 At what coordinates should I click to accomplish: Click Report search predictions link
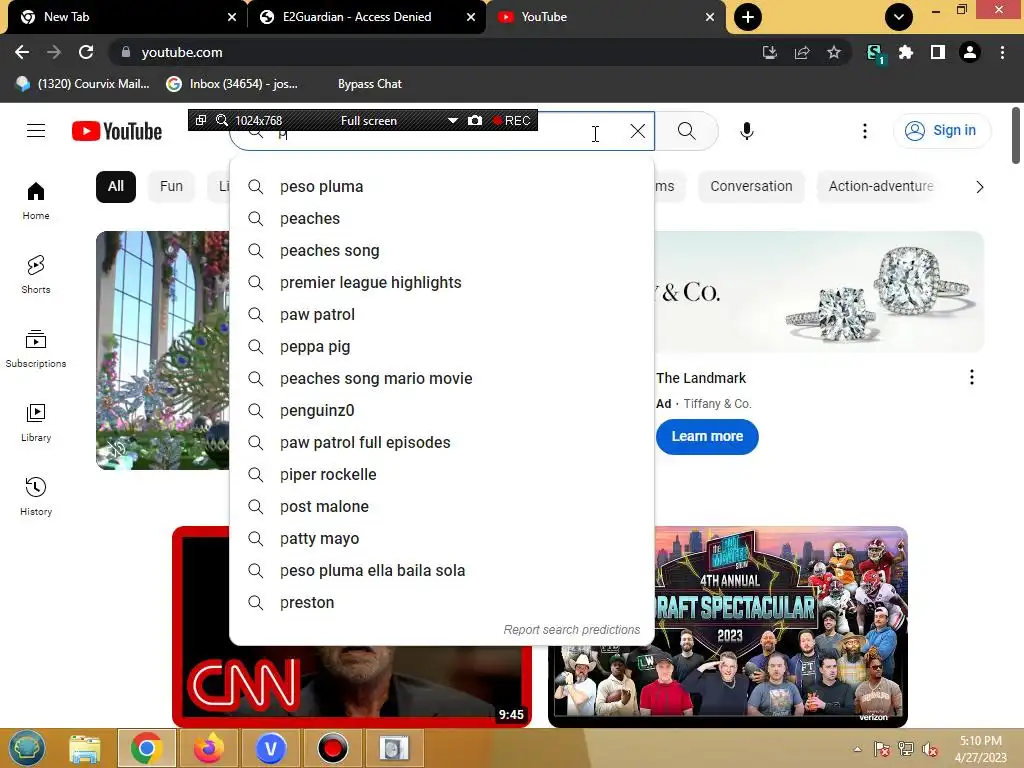(571, 630)
